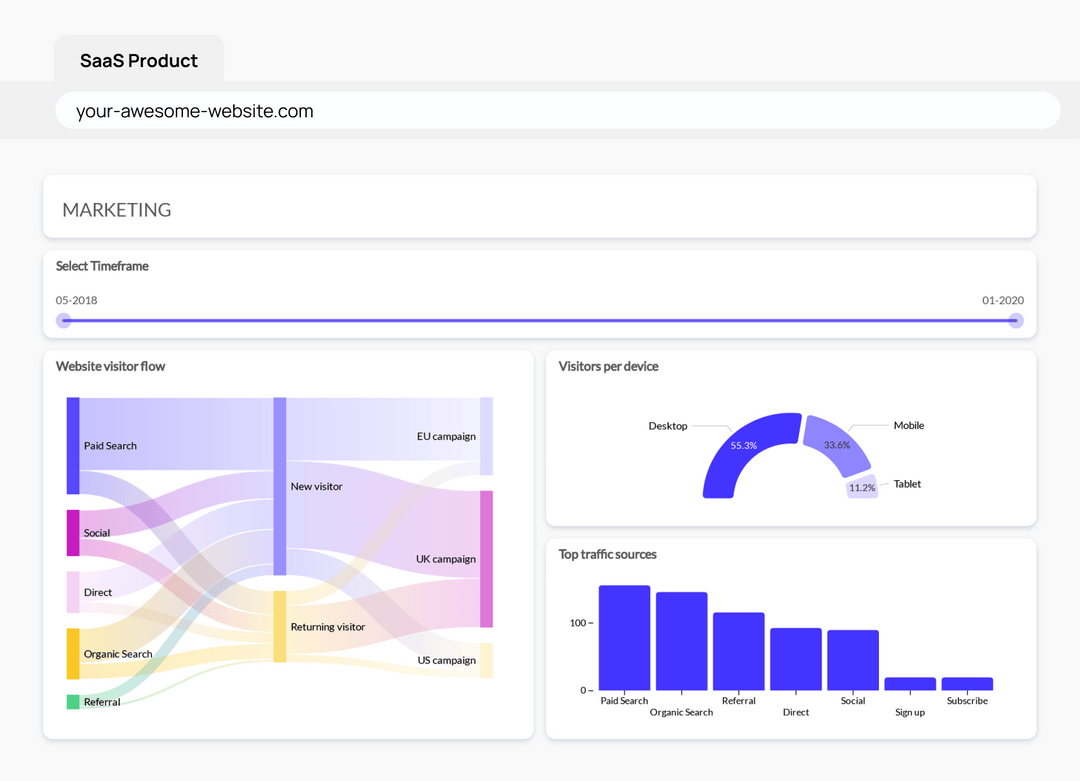1080x781 pixels.
Task: Select the Paid Search node in visitor flow
Action: click(x=70, y=445)
